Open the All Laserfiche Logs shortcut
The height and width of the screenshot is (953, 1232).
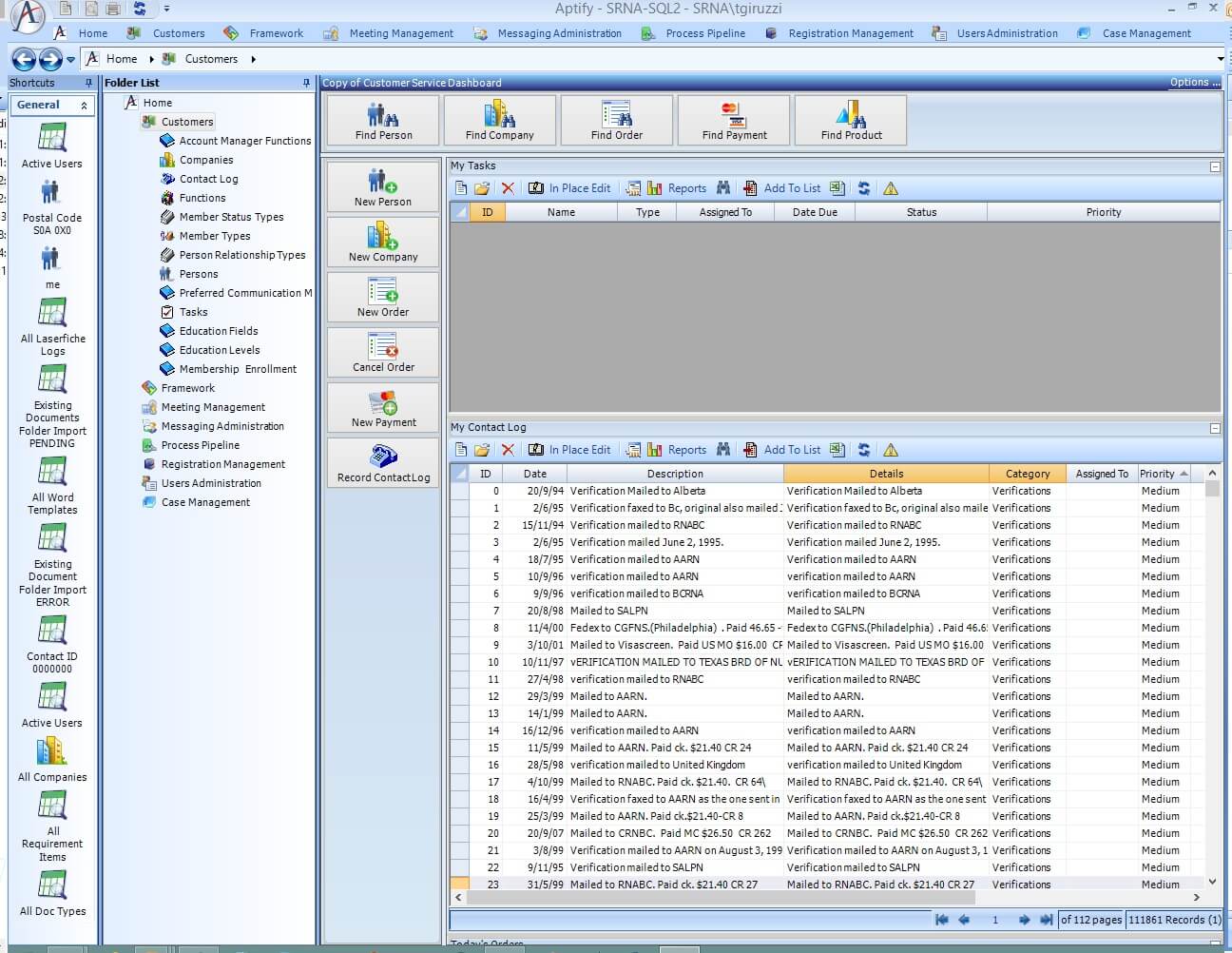click(x=52, y=328)
